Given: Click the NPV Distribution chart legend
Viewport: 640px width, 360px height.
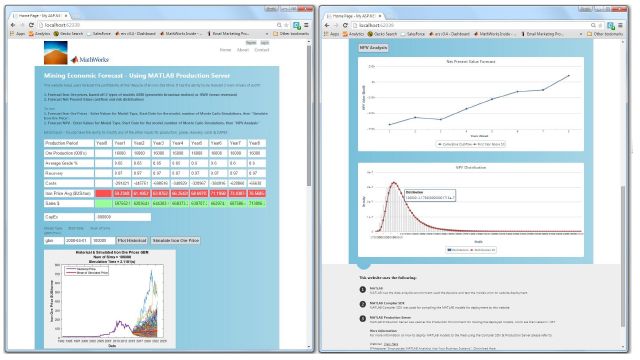Looking at the screenshot, I should tap(471, 250).
